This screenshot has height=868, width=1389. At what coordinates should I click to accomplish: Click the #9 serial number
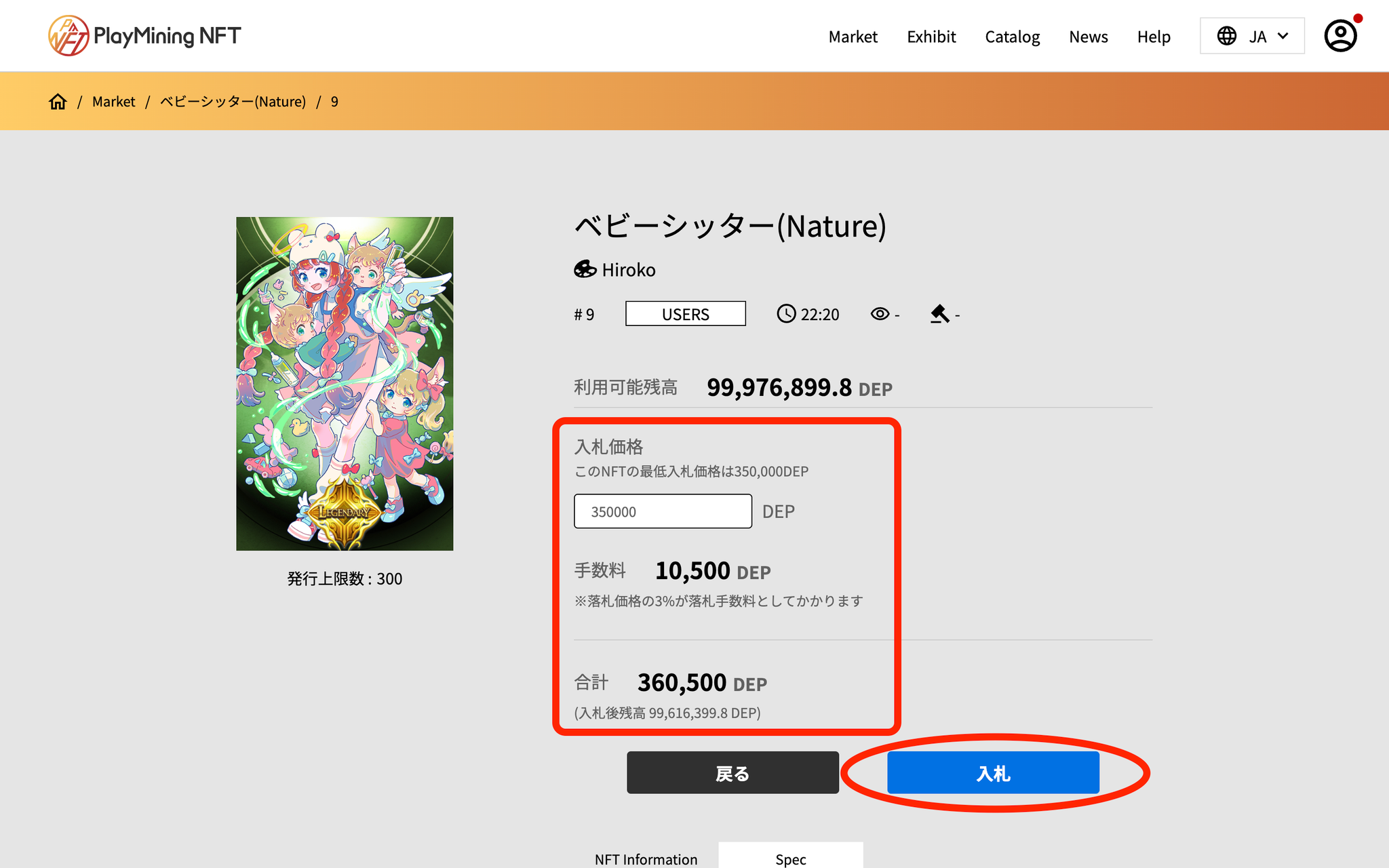(584, 315)
